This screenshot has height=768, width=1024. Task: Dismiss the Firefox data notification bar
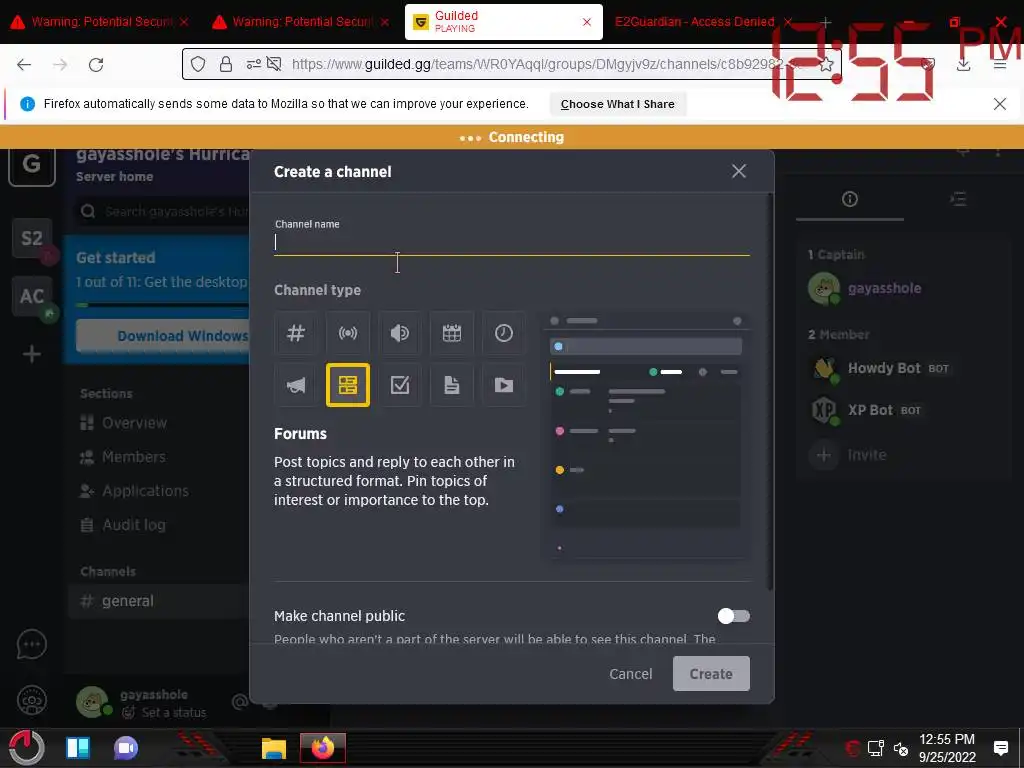click(999, 104)
